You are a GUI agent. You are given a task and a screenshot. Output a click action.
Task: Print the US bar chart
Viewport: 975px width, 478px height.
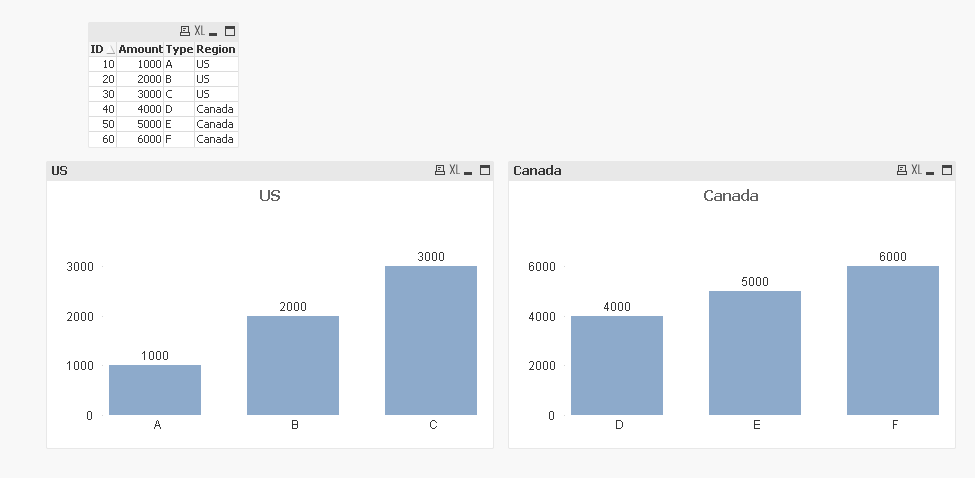(440, 170)
